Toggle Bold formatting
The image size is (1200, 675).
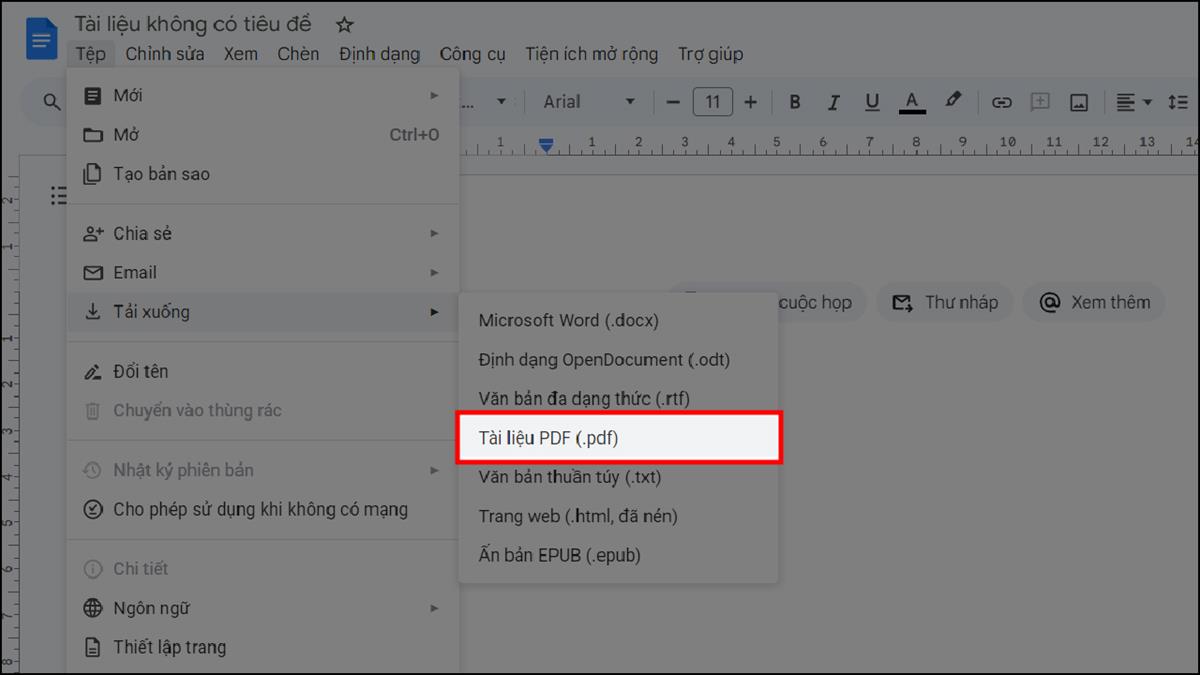click(794, 101)
